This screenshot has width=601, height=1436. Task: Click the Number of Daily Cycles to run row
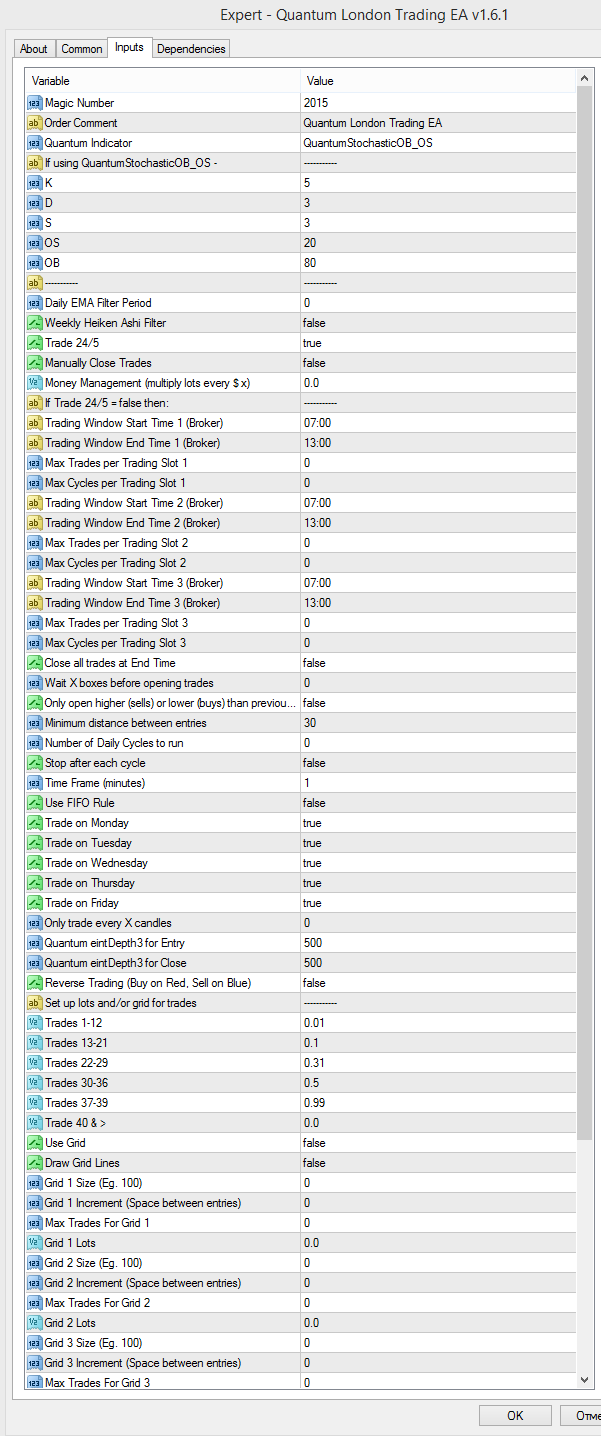point(301,743)
